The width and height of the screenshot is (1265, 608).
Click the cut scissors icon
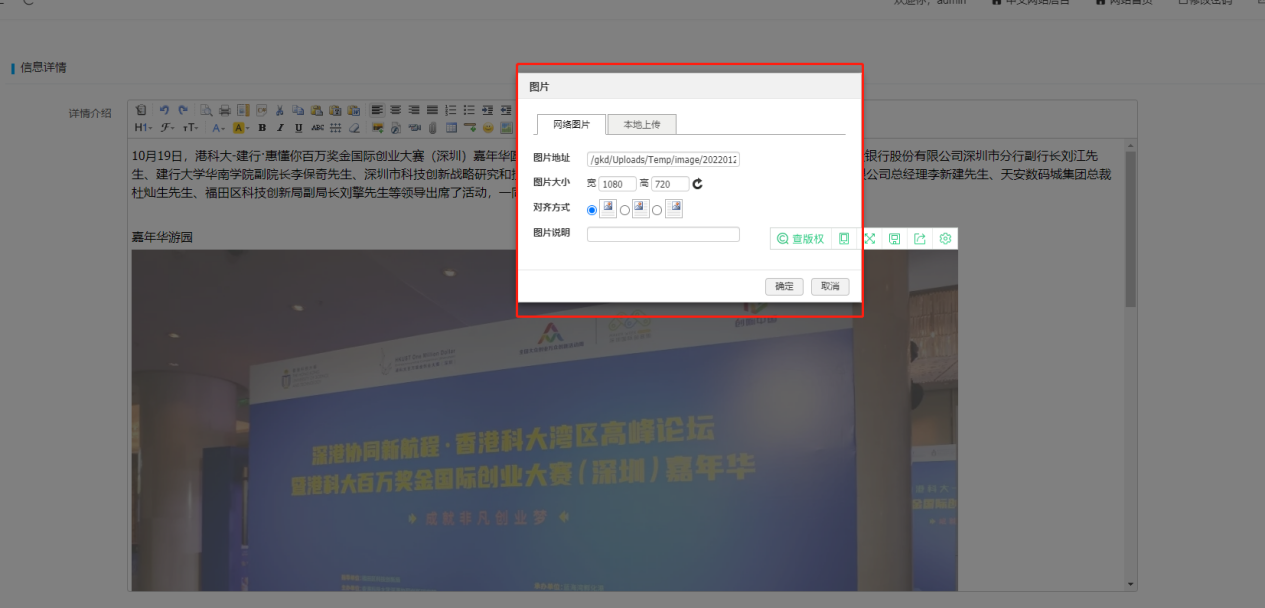[x=281, y=110]
